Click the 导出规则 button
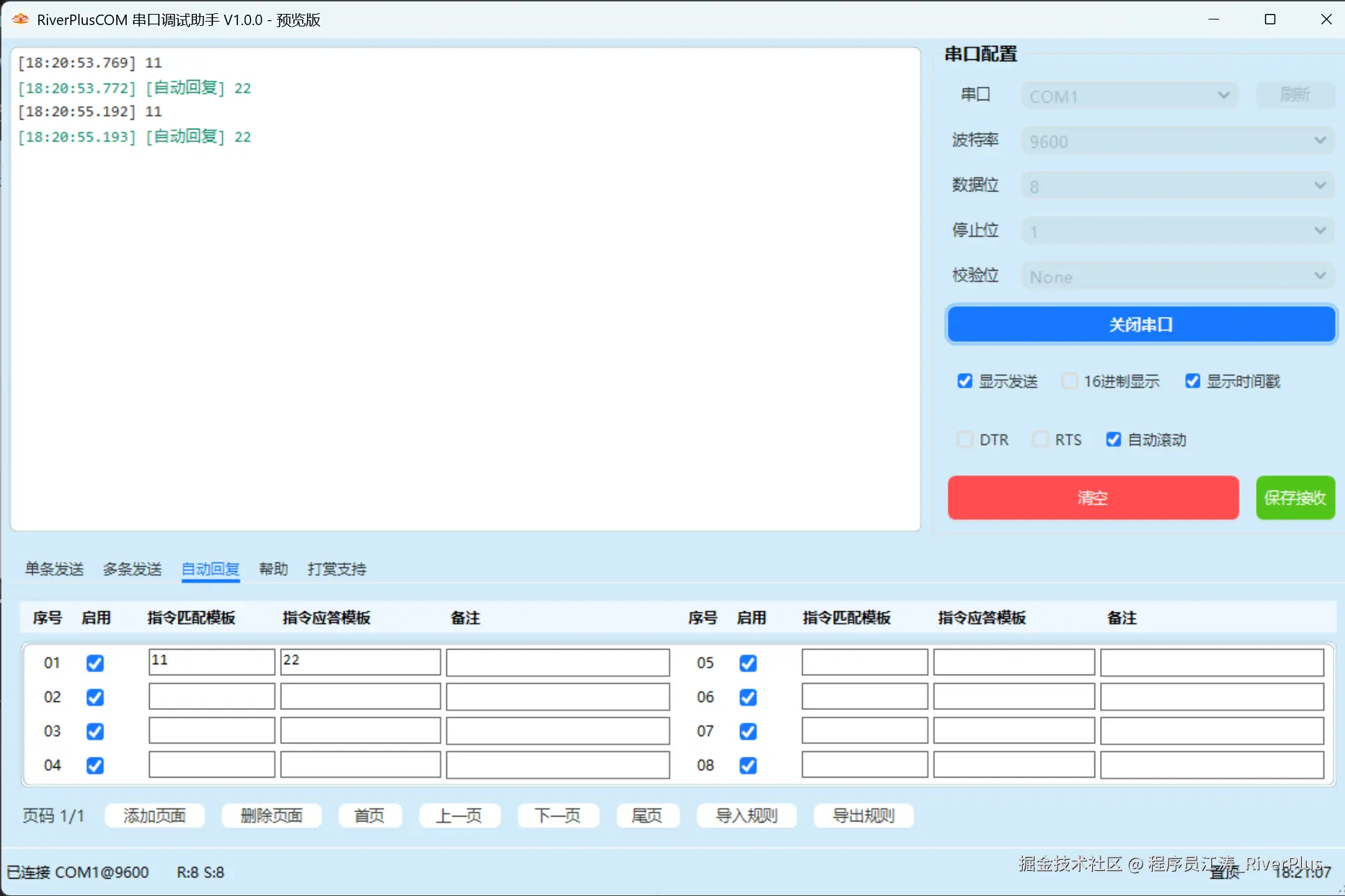 pyautogui.click(x=864, y=815)
